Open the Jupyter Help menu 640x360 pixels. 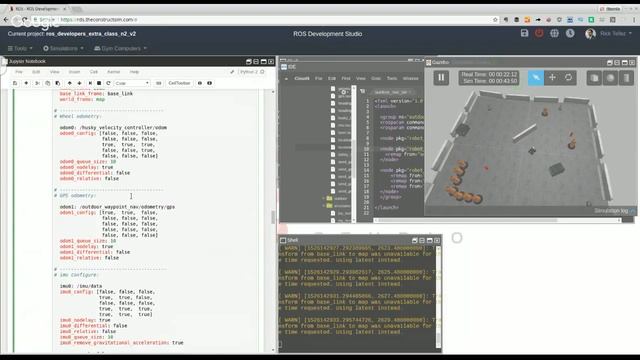tap(134, 72)
